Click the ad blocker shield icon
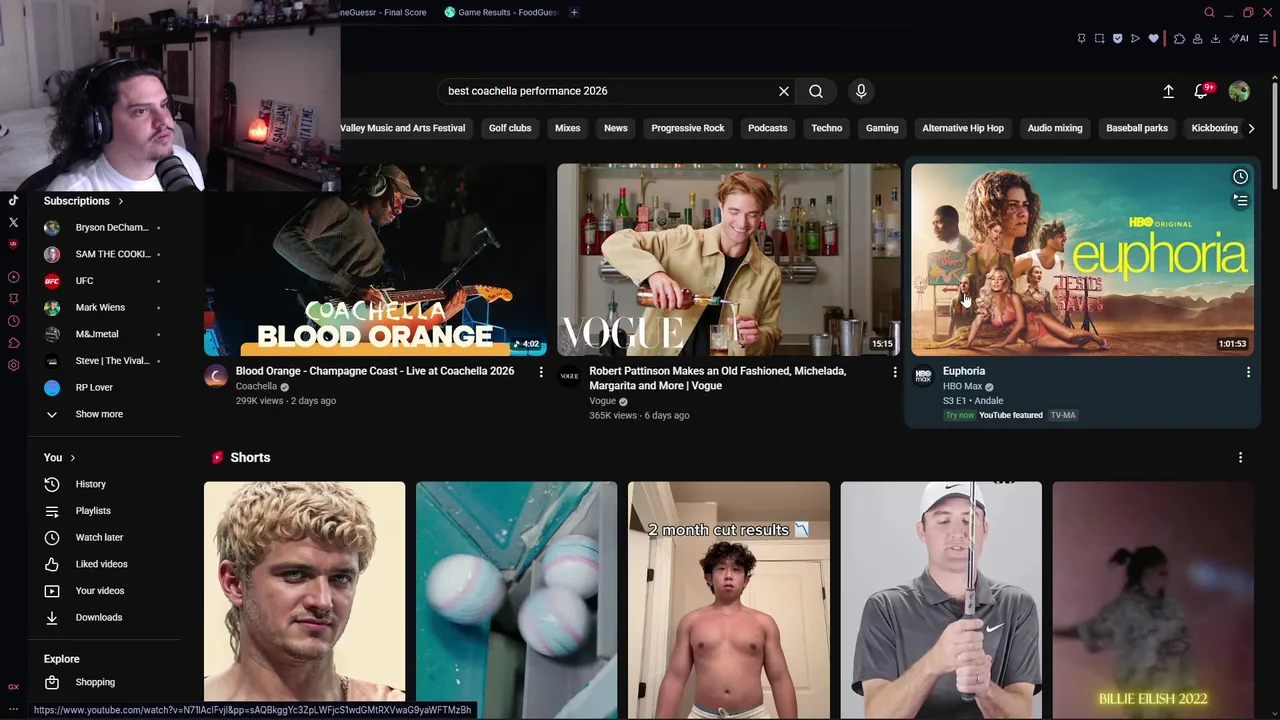 pyautogui.click(x=1117, y=39)
